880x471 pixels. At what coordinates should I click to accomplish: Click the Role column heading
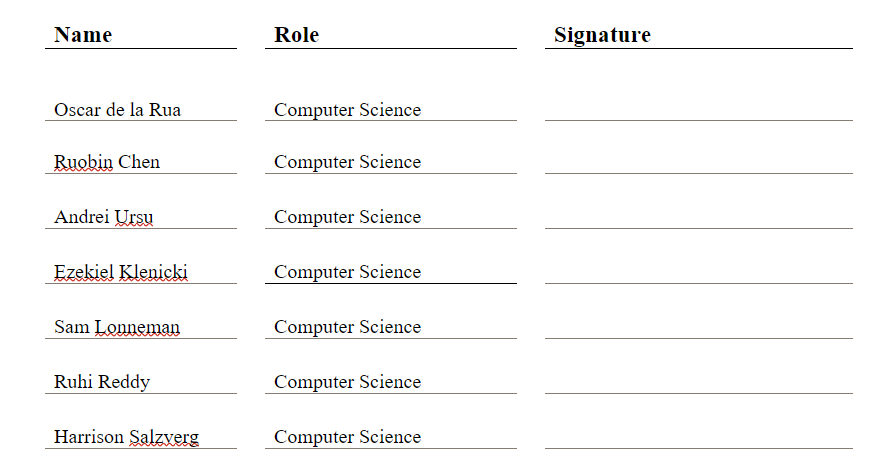(296, 35)
